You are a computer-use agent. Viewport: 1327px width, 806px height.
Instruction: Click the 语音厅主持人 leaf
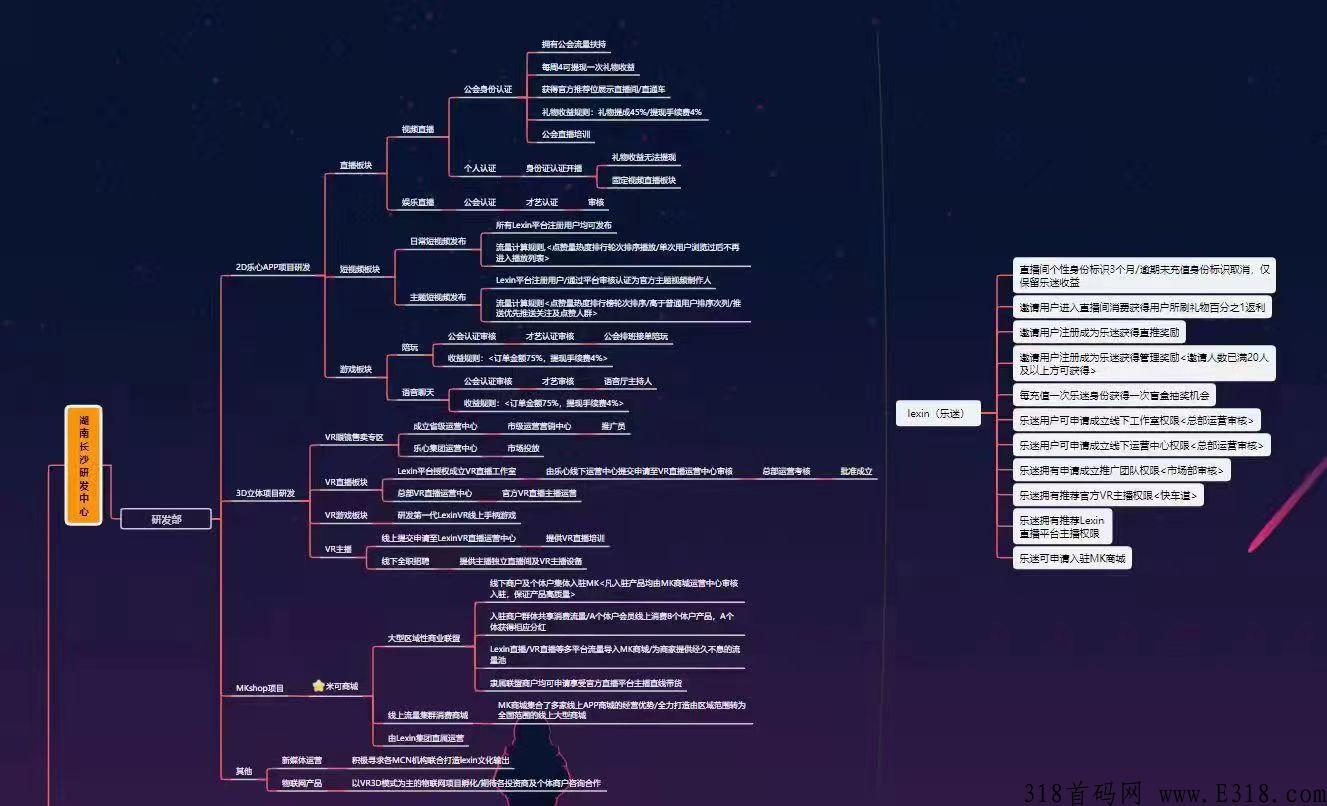627,381
